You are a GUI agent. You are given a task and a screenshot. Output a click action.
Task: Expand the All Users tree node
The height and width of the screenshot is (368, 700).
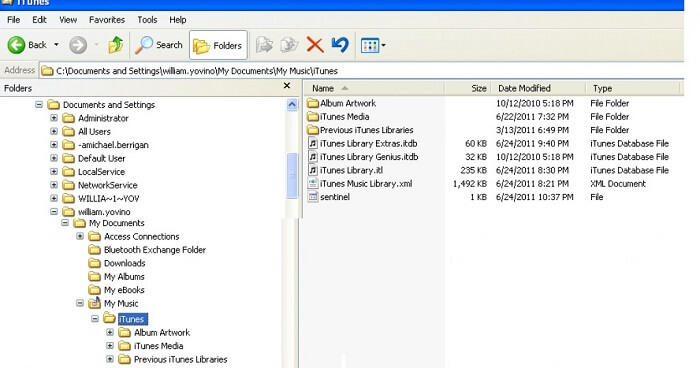[54, 131]
